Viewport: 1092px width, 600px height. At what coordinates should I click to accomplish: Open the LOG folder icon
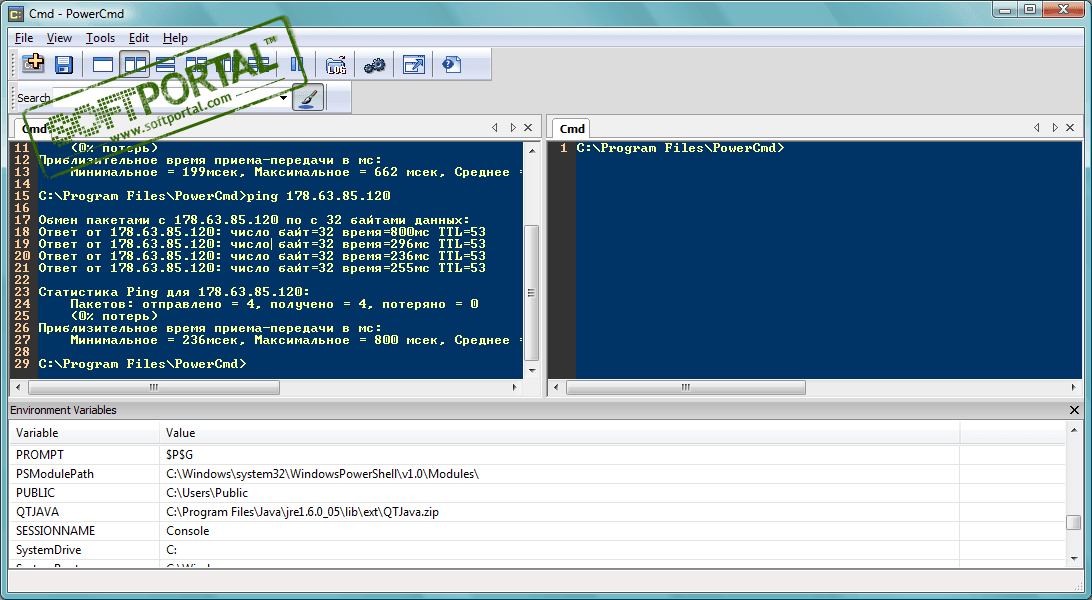pyautogui.click(x=336, y=65)
